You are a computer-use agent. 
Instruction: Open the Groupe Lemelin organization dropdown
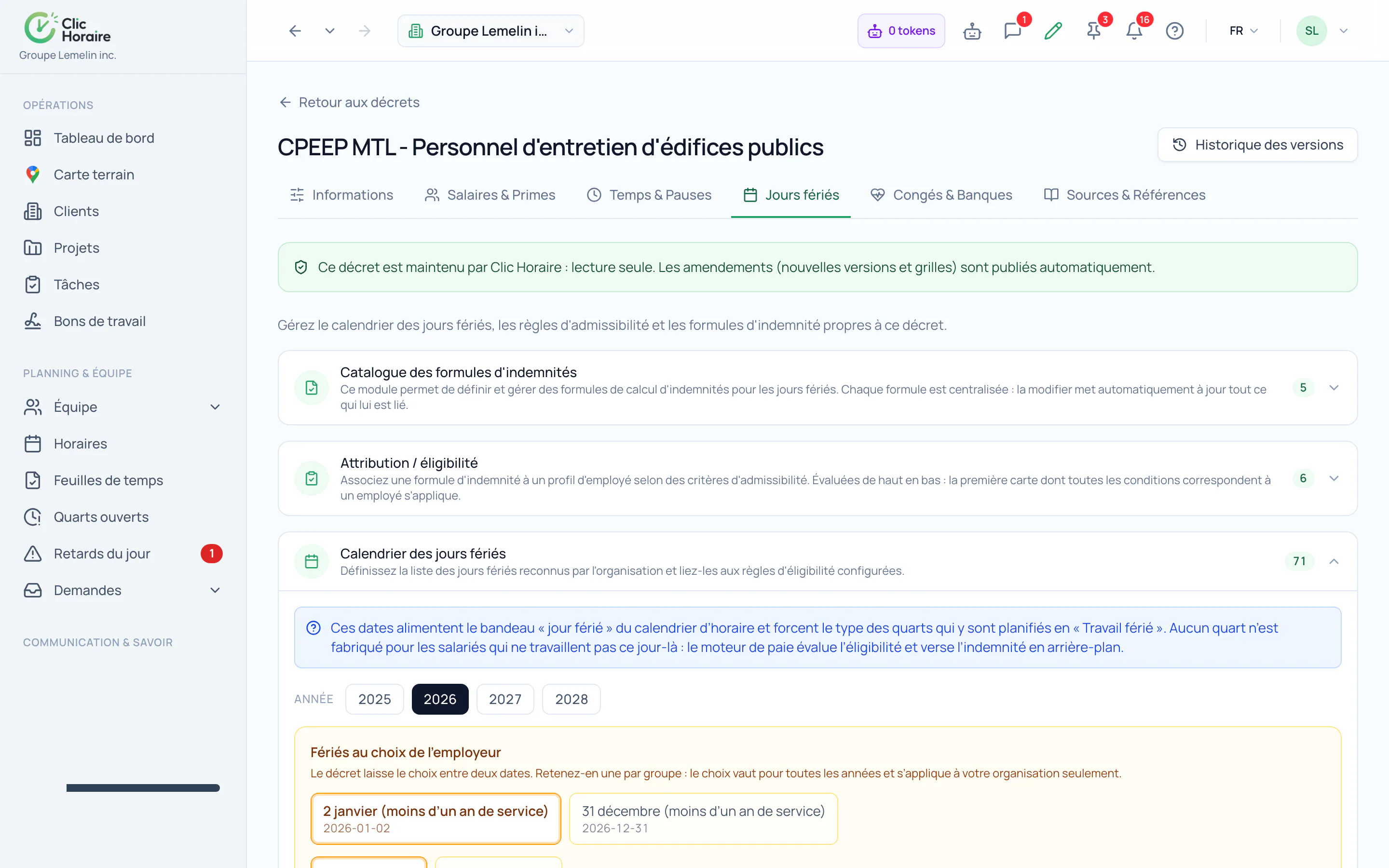[x=491, y=31]
